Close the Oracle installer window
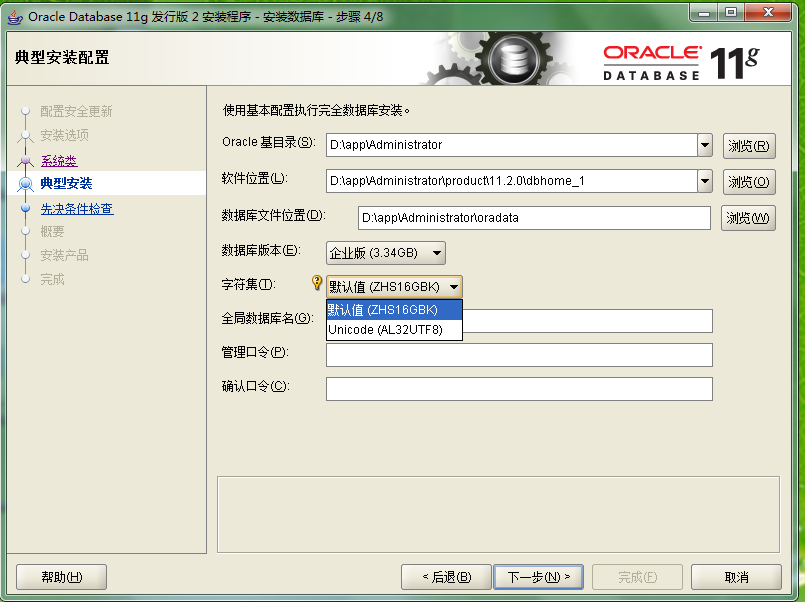 (x=768, y=12)
